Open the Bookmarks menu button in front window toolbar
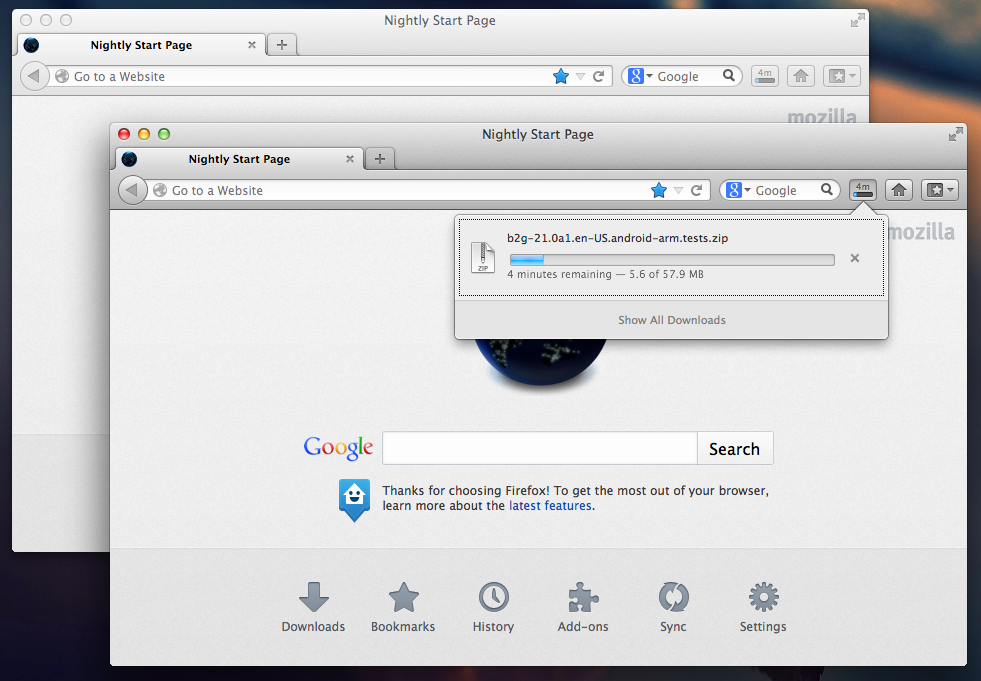Viewport: 981px width, 681px height. coord(940,190)
